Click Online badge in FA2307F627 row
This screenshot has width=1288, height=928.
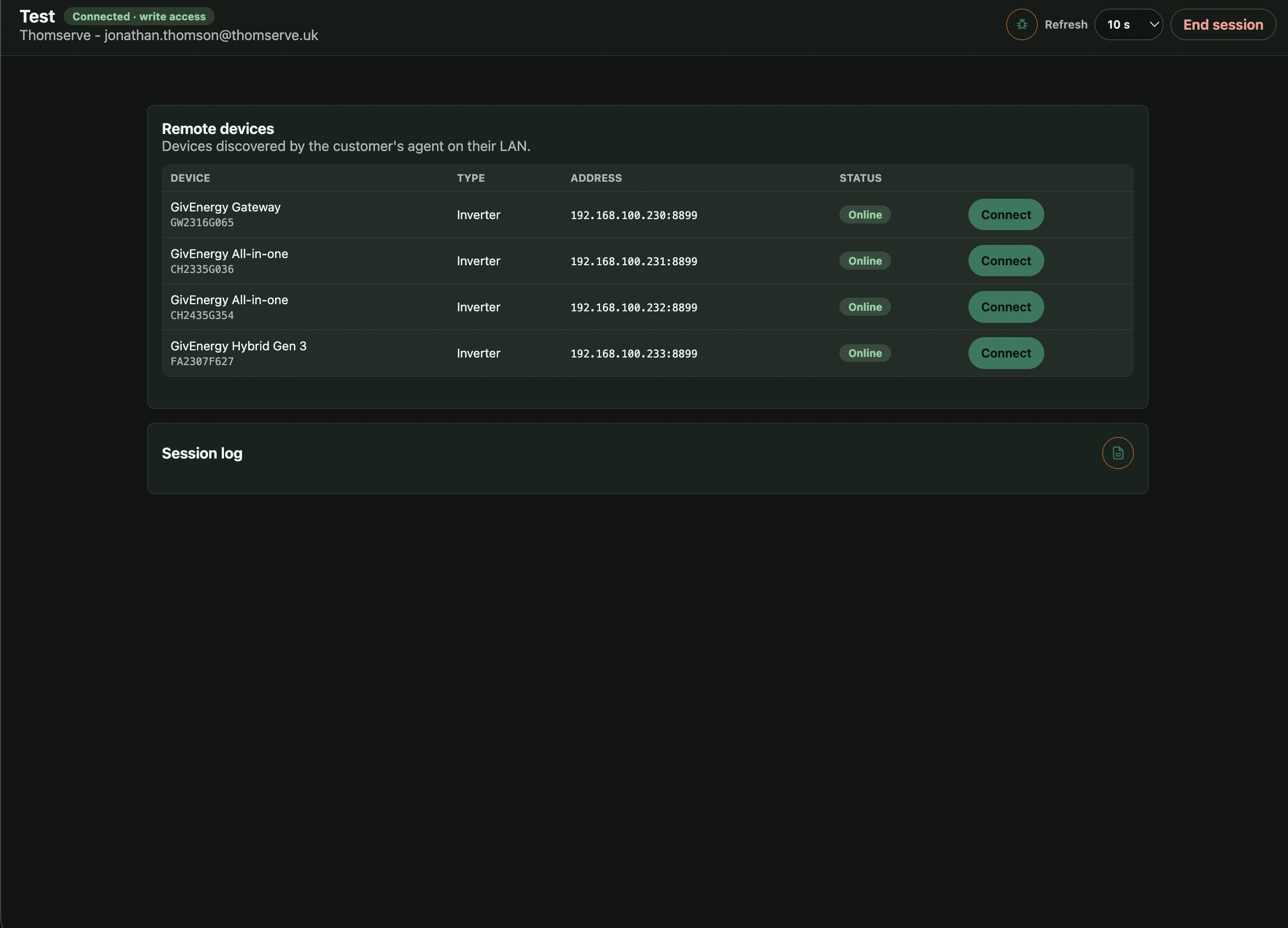tap(865, 353)
